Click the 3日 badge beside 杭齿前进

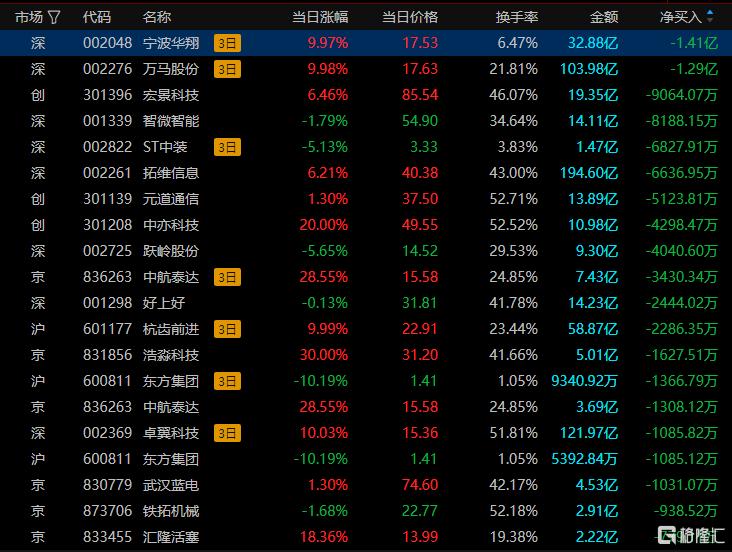pyautogui.click(x=227, y=329)
